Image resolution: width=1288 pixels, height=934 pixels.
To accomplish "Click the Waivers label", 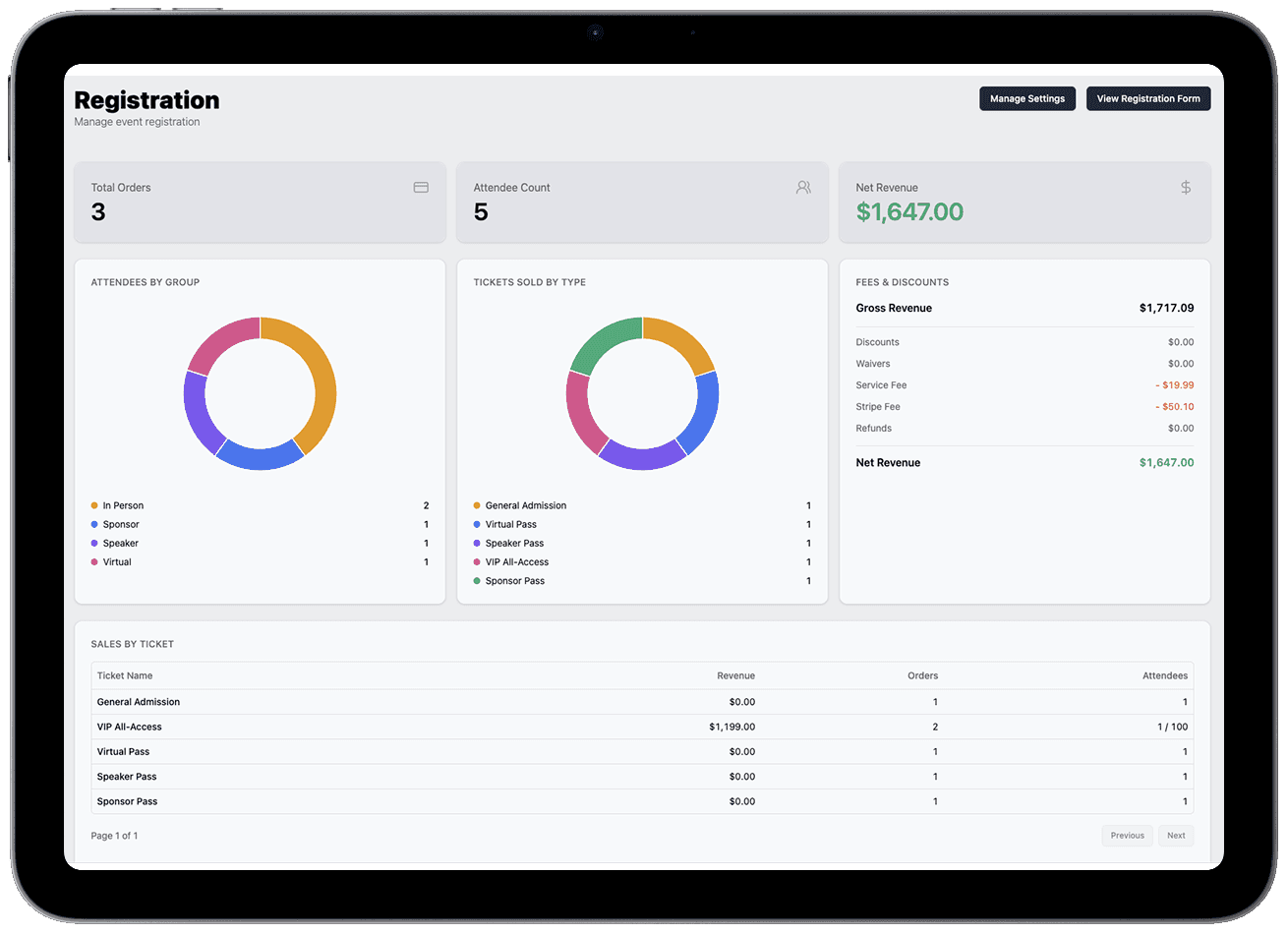I will point(873,364).
